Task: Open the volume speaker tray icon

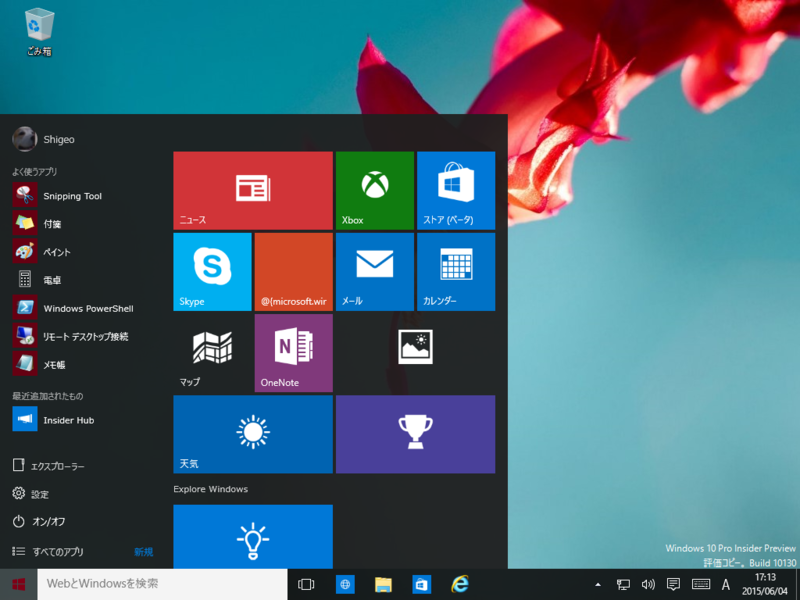Action: 648,585
